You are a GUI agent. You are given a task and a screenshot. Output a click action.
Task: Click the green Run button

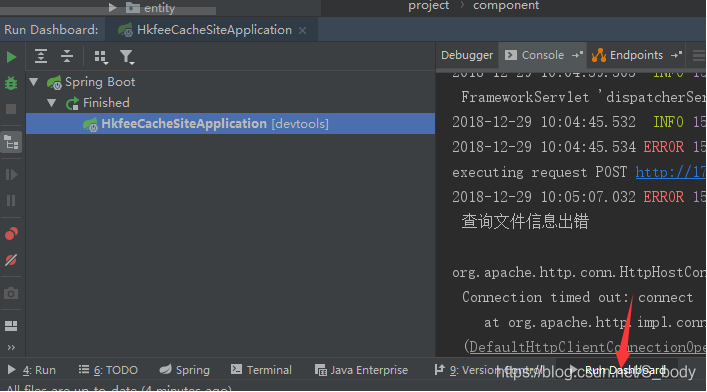coord(11,57)
